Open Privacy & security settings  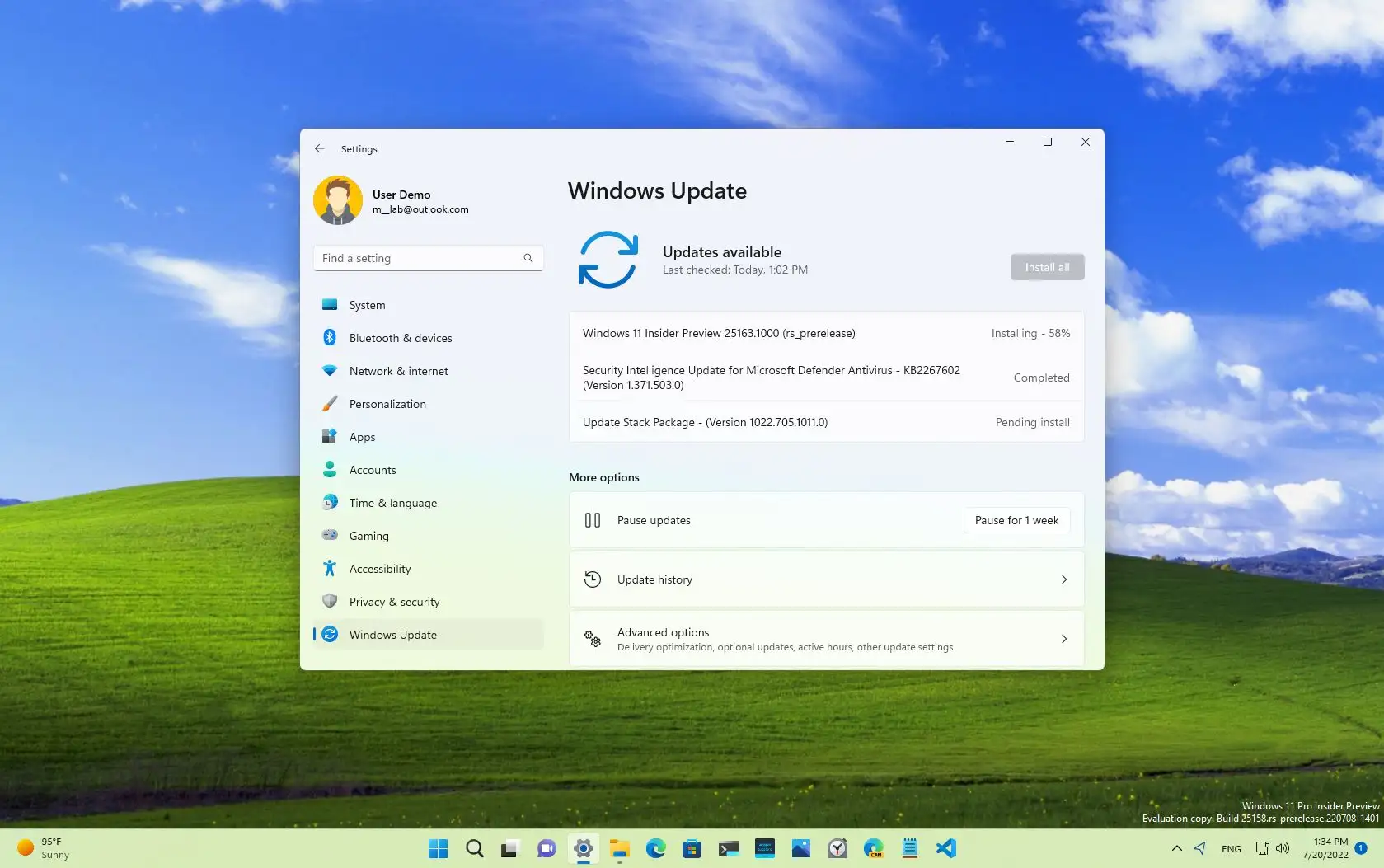click(x=428, y=602)
